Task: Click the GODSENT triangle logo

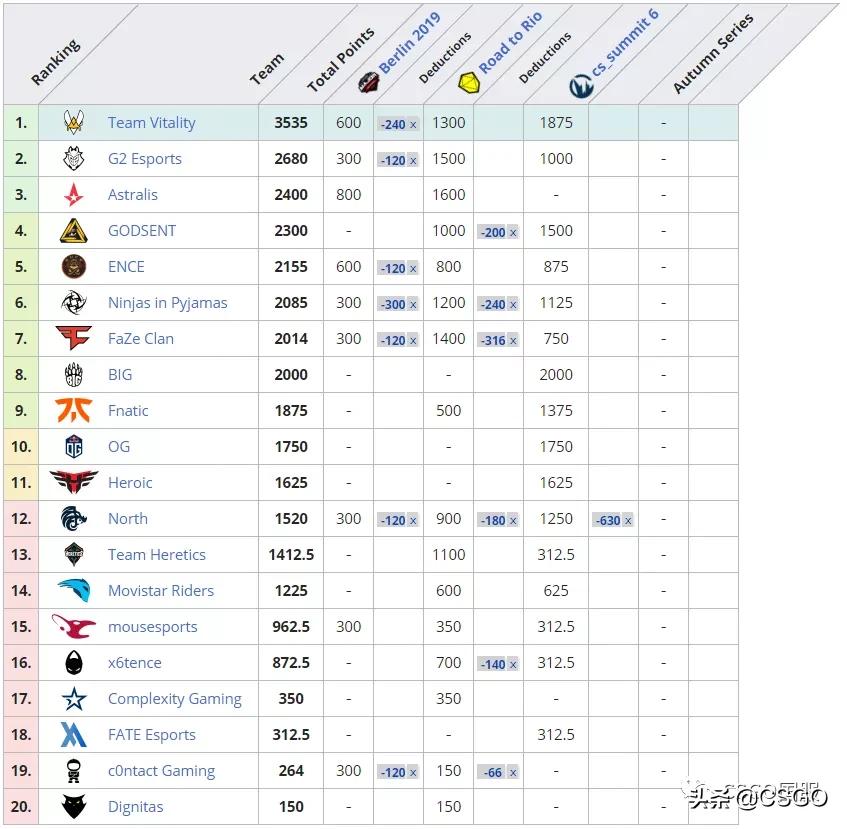Action: click(74, 231)
